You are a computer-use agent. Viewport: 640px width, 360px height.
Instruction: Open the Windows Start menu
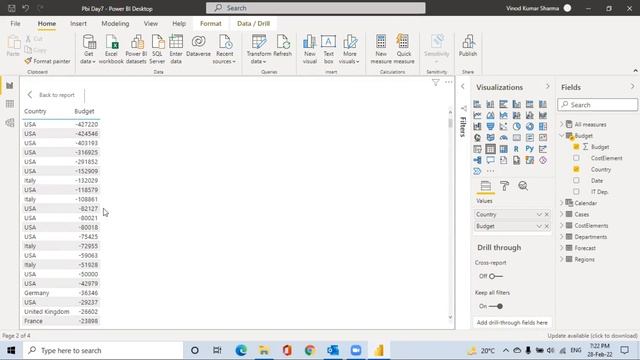coord(11,350)
